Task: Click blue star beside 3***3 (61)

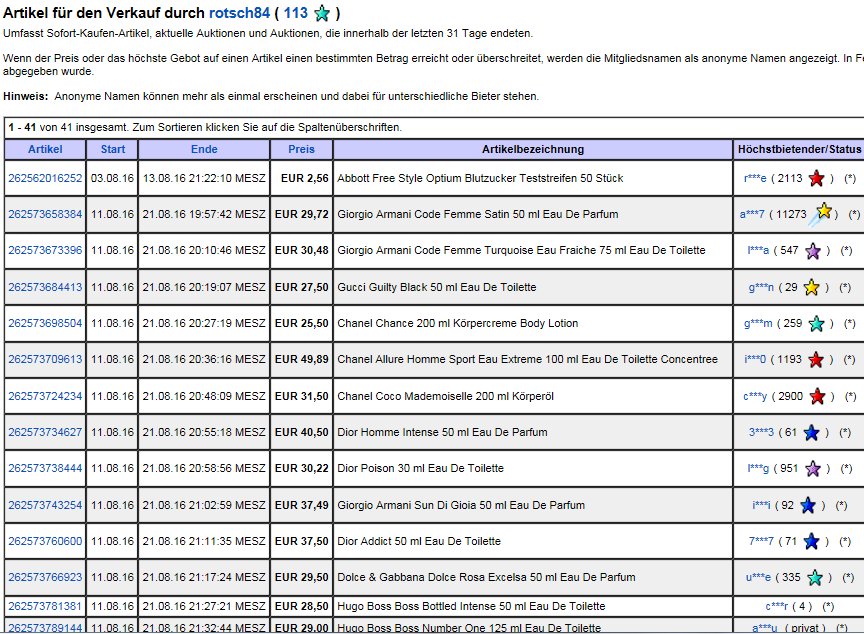Action: 811,433
